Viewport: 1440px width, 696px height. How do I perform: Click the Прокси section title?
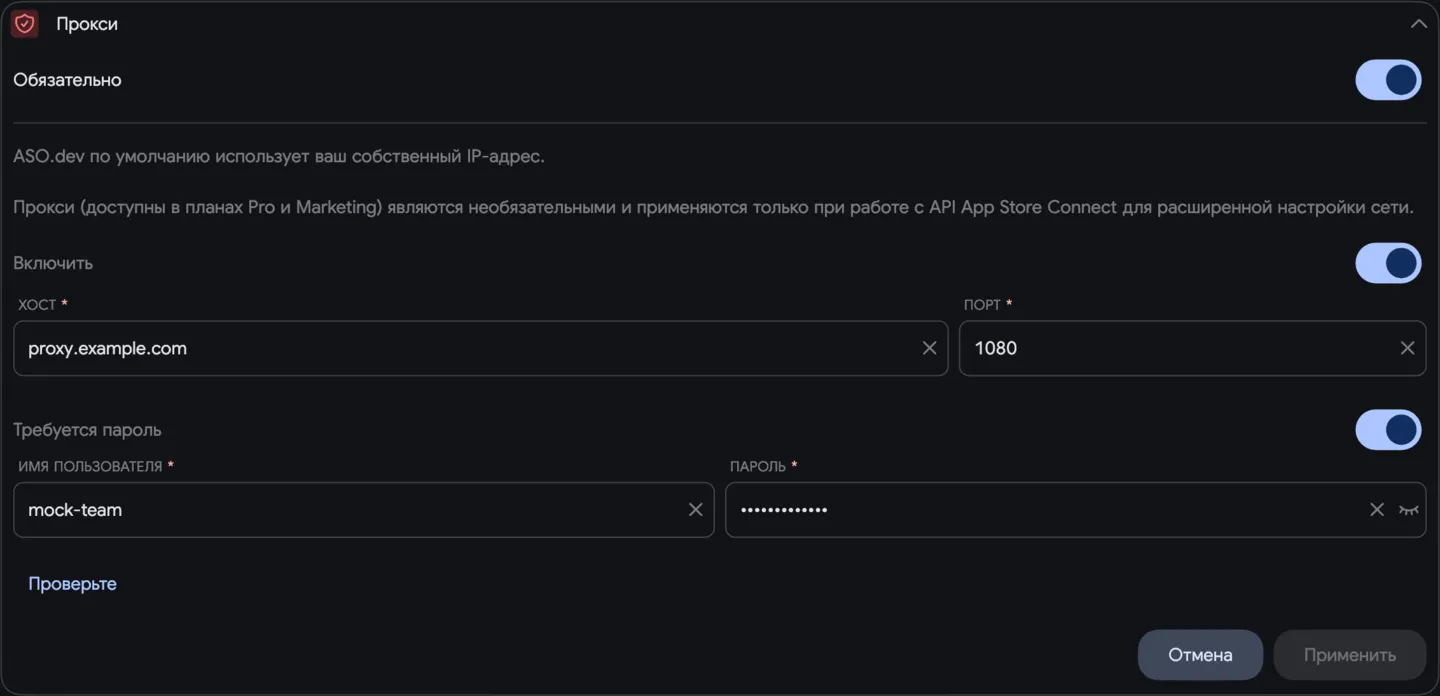tap(87, 24)
